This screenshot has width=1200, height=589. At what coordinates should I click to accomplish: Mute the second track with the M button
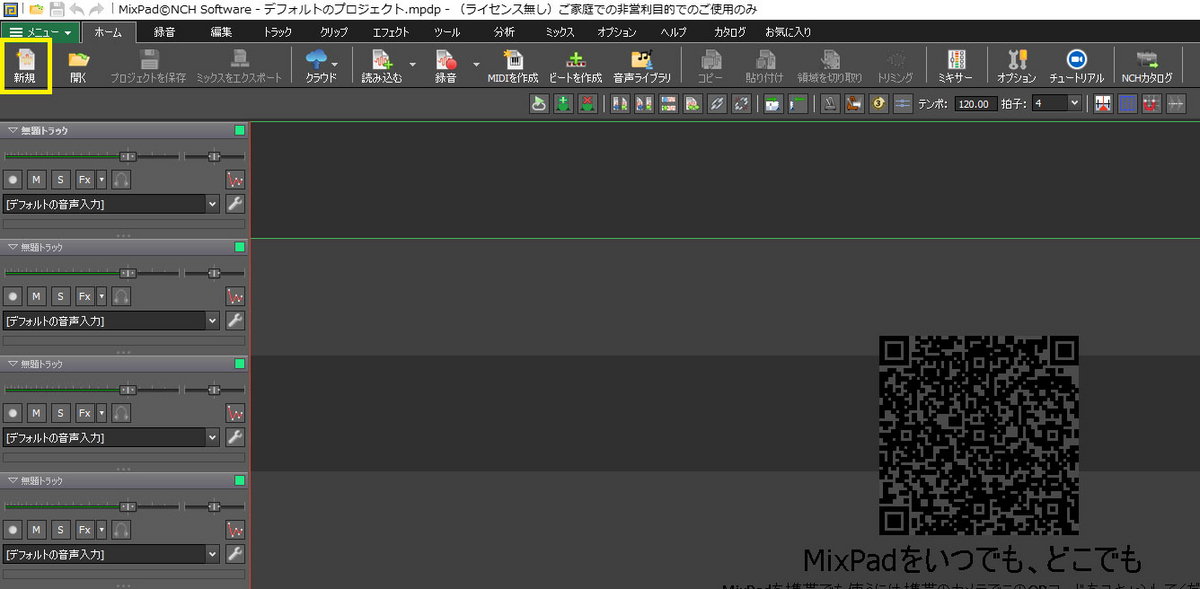[x=36, y=296]
